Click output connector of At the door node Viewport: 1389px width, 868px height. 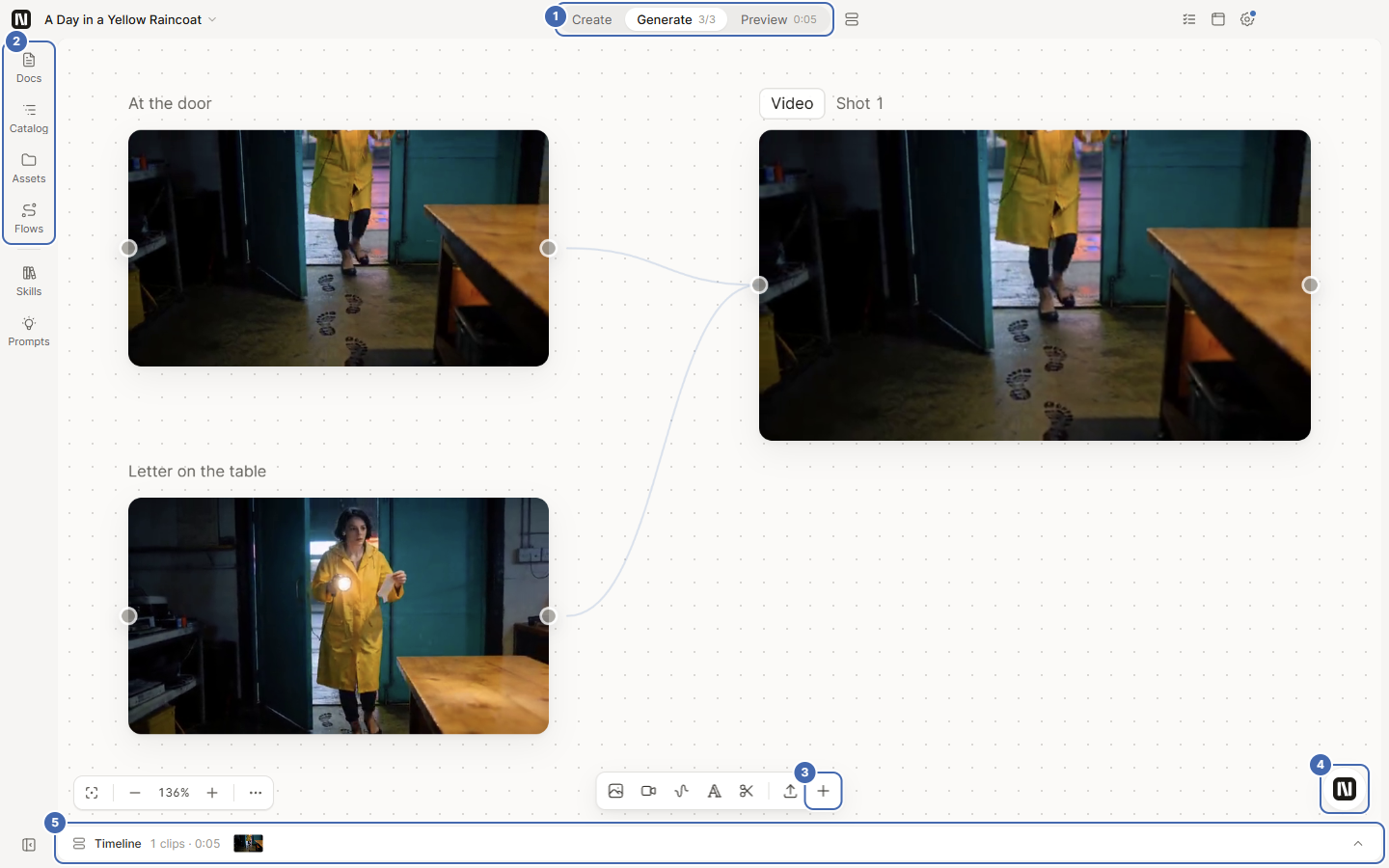tap(549, 248)
